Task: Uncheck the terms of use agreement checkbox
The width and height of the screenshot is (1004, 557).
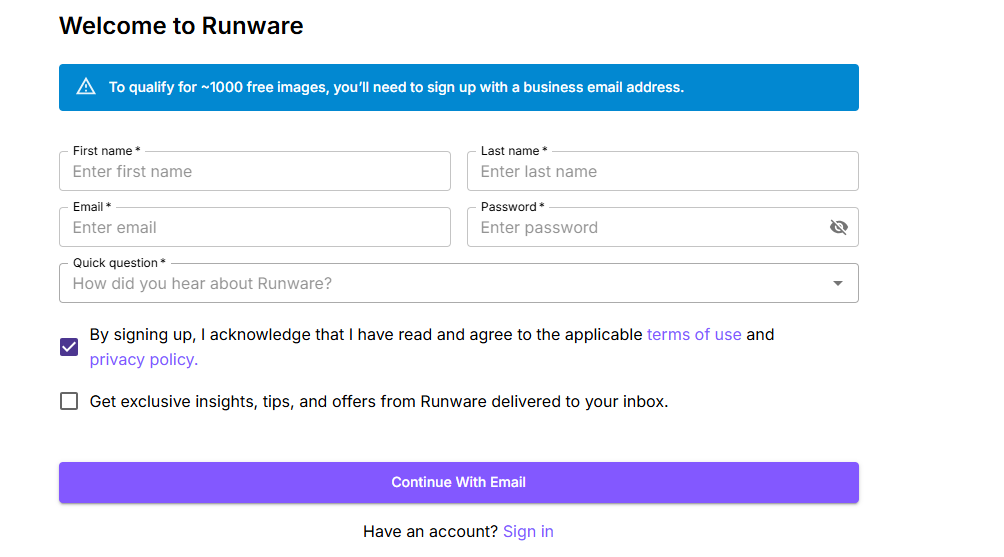Action: [69, 347]
